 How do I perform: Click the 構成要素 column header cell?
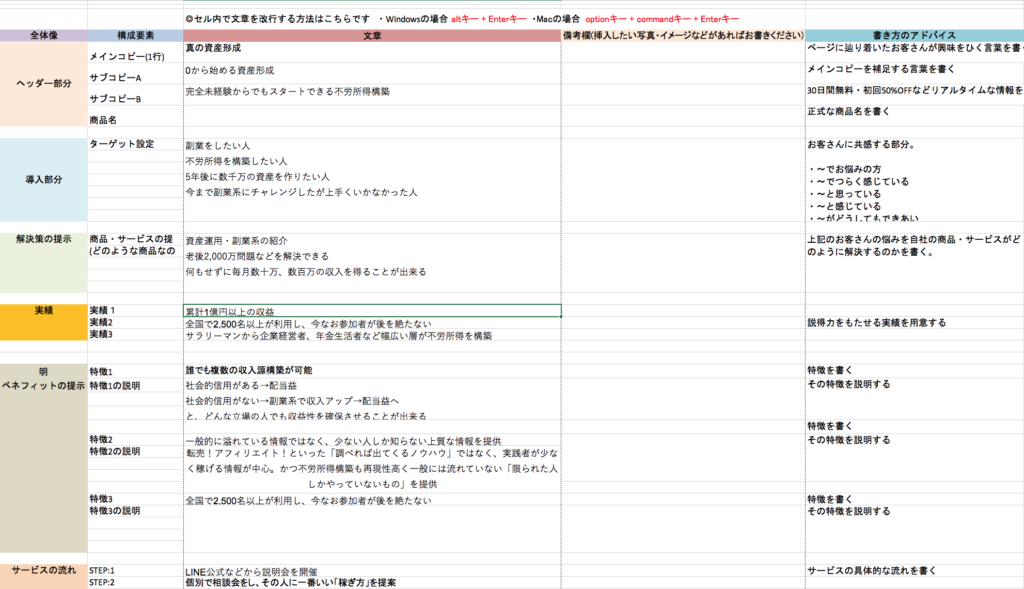coord(135,35)
